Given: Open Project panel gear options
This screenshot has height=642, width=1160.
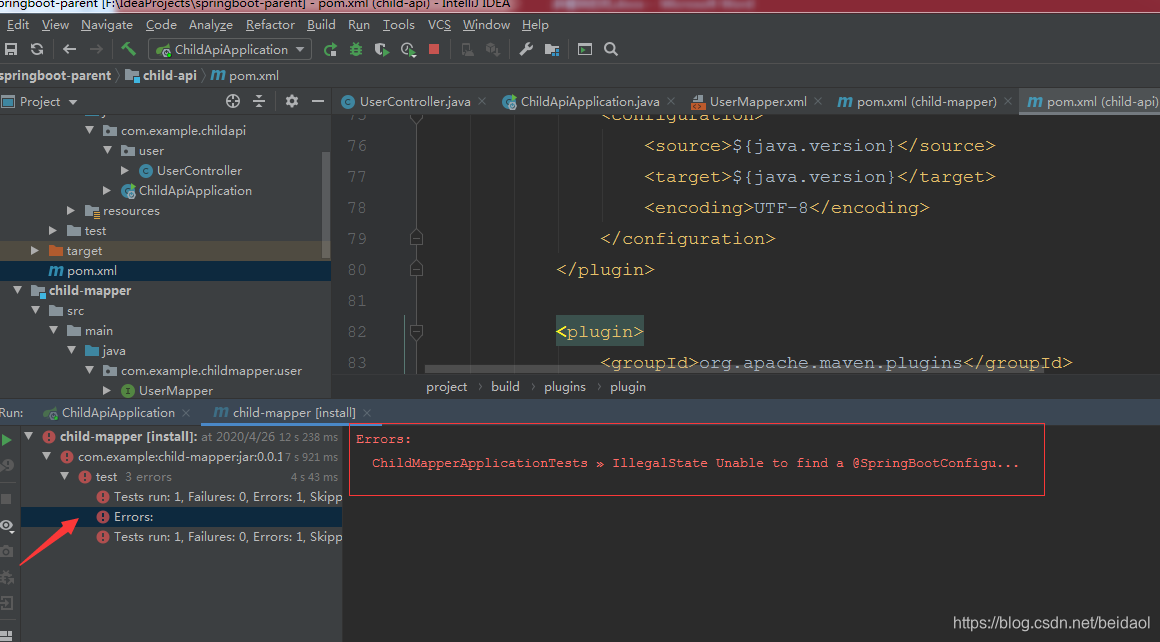Looking at the screenshot, I should [x=291, y=101].
